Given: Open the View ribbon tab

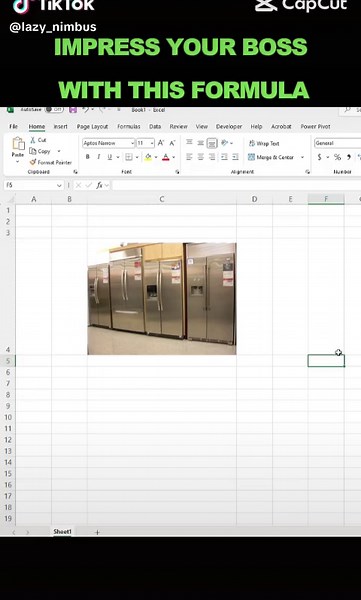Looking at the screenshot, I should tap(202, 127).
